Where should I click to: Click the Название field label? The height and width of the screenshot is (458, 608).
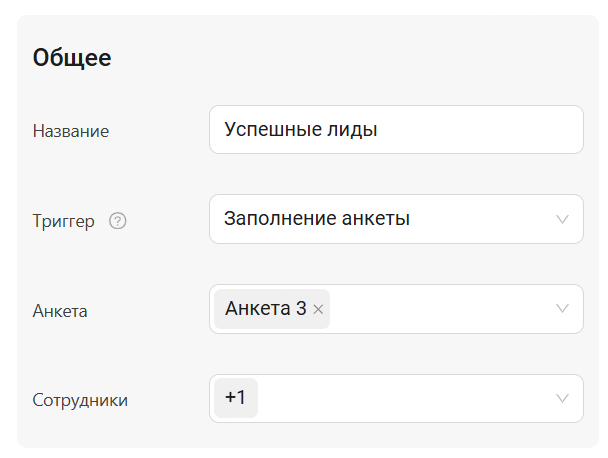tap(71, 131)
